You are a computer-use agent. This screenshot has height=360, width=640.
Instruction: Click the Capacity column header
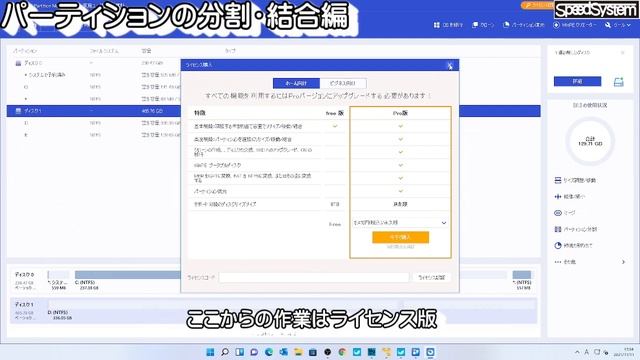pyautogui.click(x=146, y=51)
